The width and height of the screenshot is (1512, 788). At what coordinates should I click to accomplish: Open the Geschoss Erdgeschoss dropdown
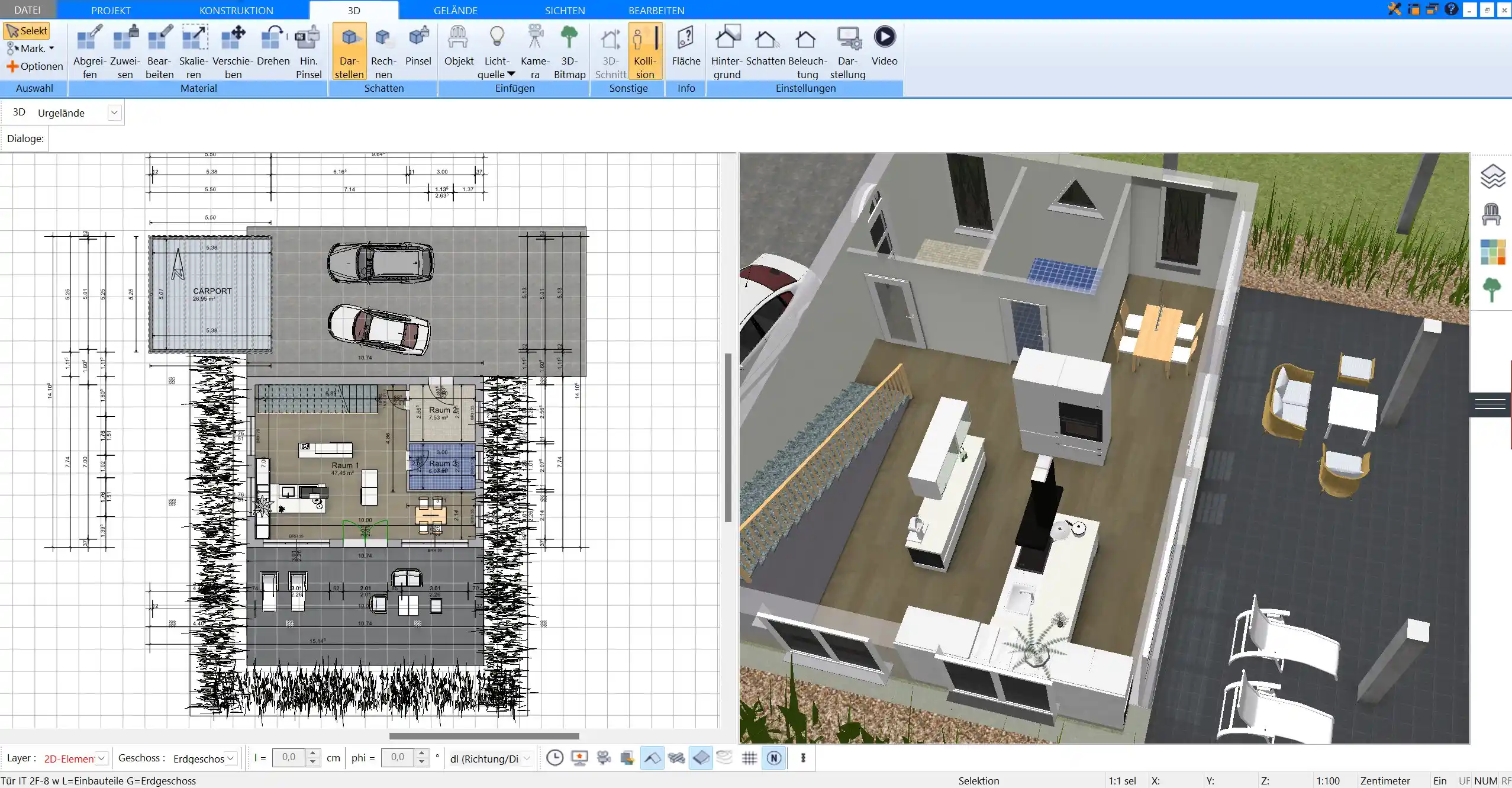tap(231, 758)
